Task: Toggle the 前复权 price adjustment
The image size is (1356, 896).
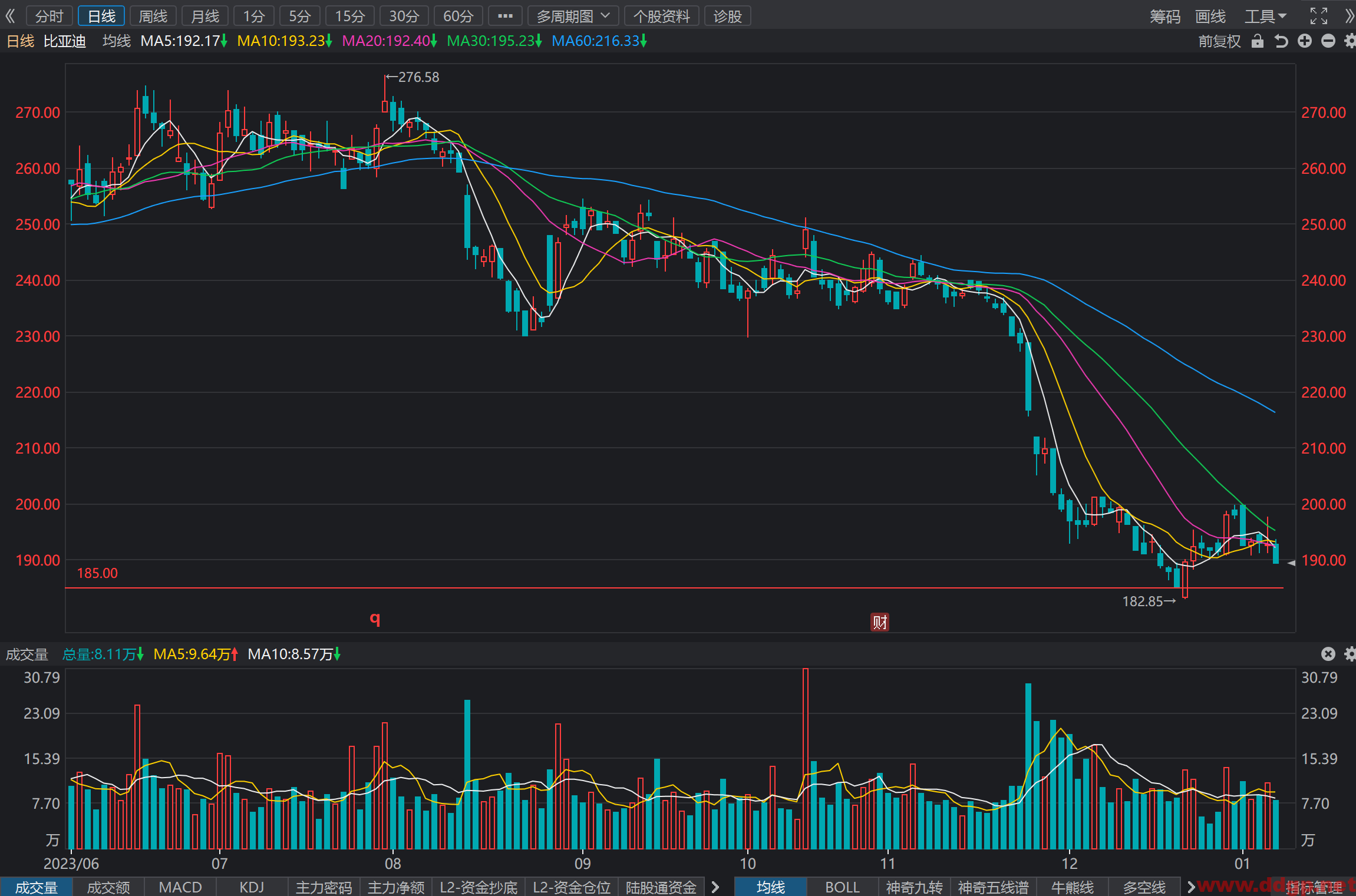Action: click(x=1219, y=41)
